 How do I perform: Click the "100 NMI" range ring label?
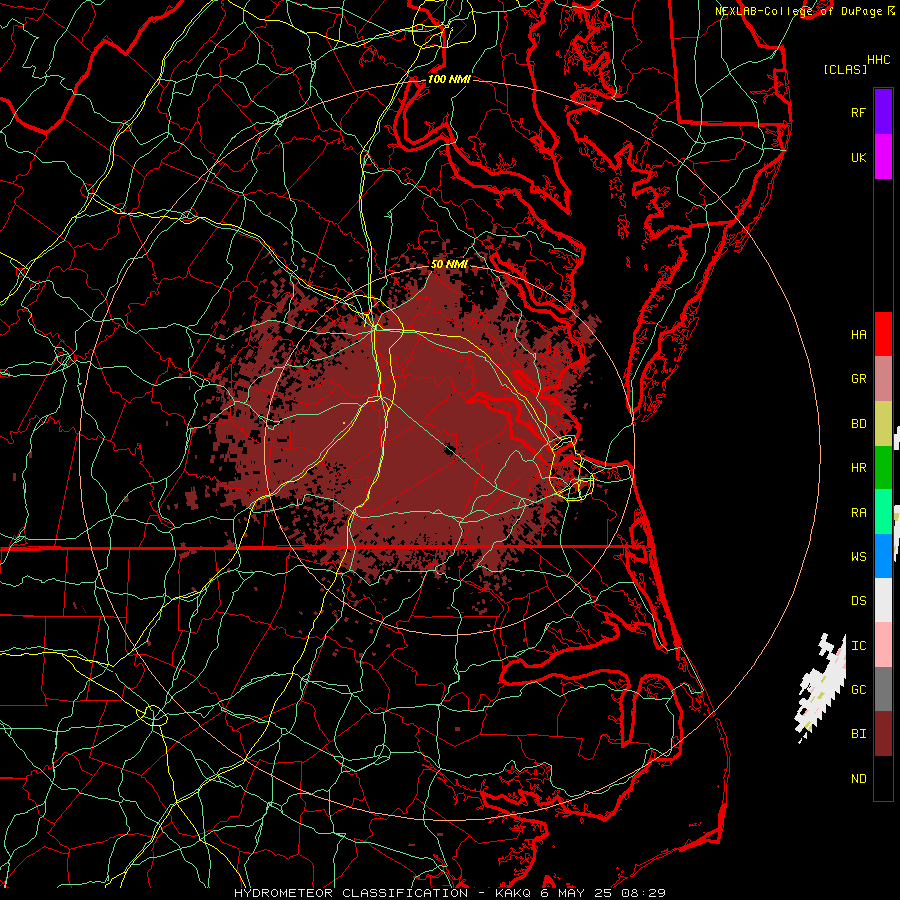(449, 79)
